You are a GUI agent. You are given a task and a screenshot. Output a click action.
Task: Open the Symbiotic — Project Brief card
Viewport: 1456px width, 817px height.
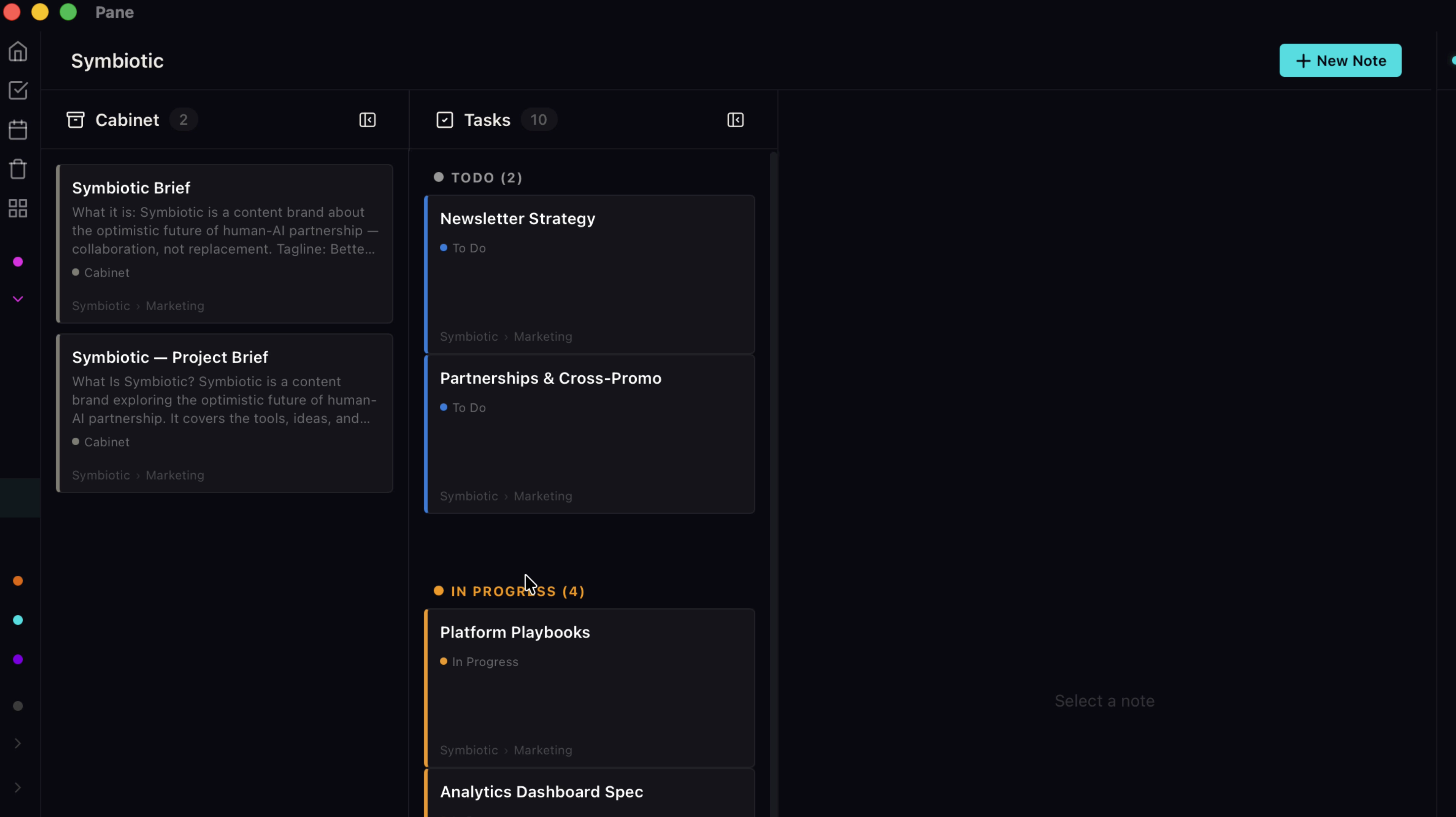point(225,413)
